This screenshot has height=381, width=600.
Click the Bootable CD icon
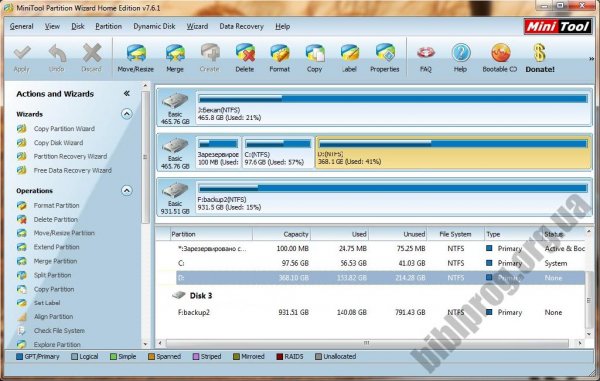point(500,53)
